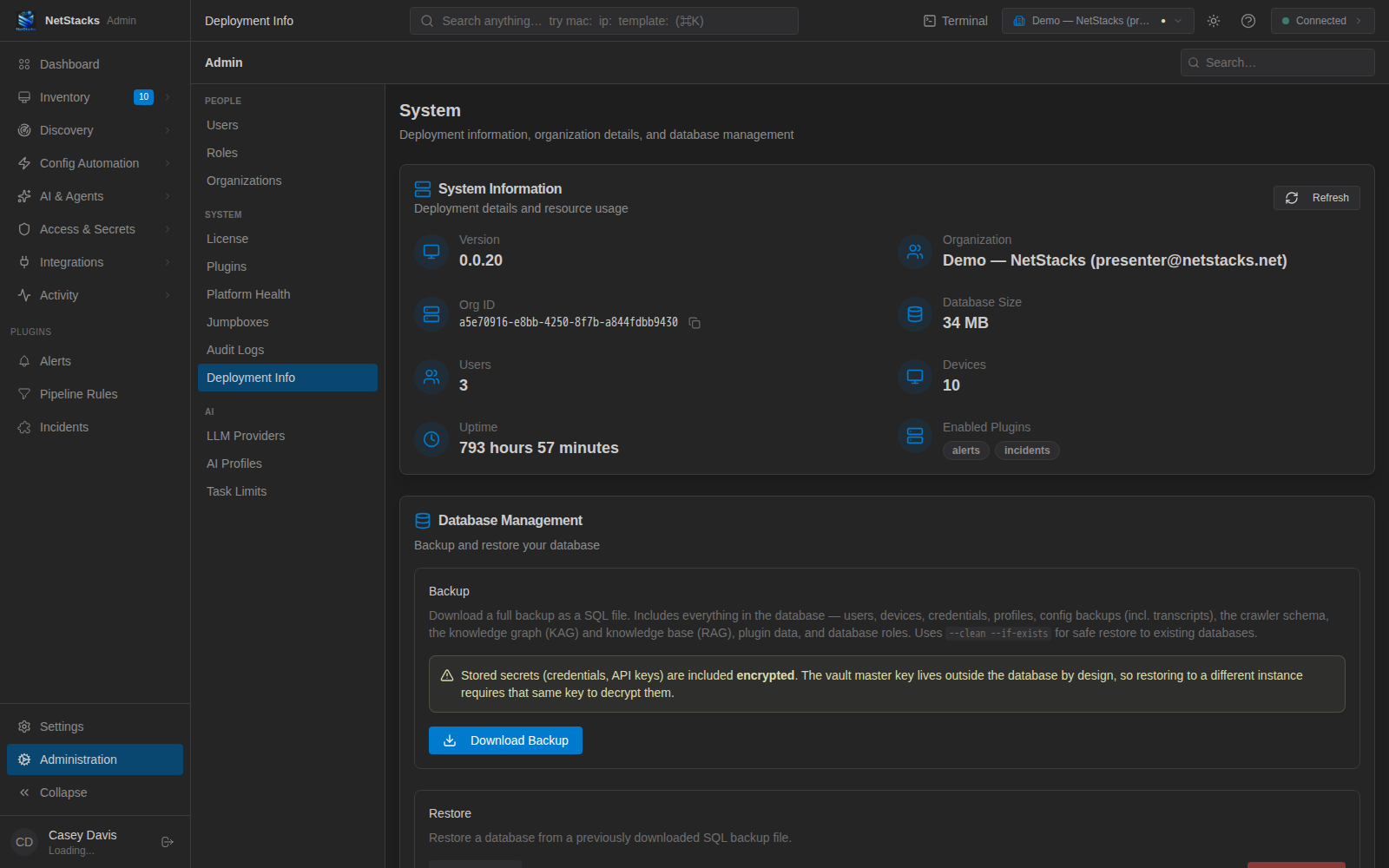The height and width of the screenshot is (868, 1389).
Task: Expand the Config Automation chevron
Action: [168, 163]
